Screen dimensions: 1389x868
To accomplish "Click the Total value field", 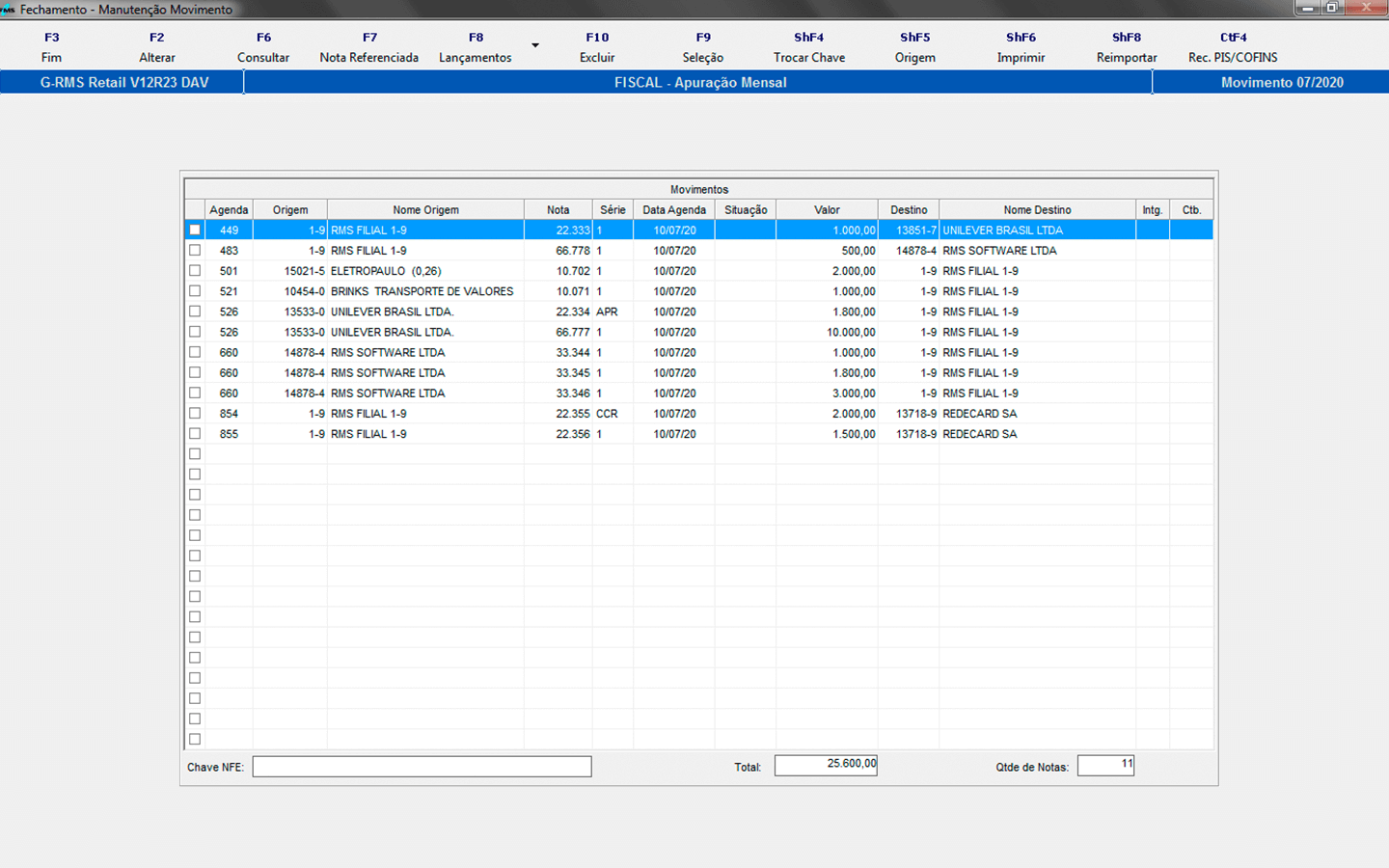I will [x=826, y=765].
